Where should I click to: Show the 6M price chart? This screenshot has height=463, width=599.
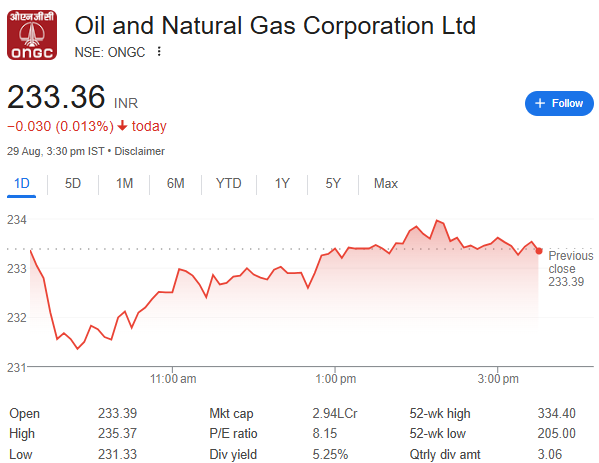[x=175, y=184]
